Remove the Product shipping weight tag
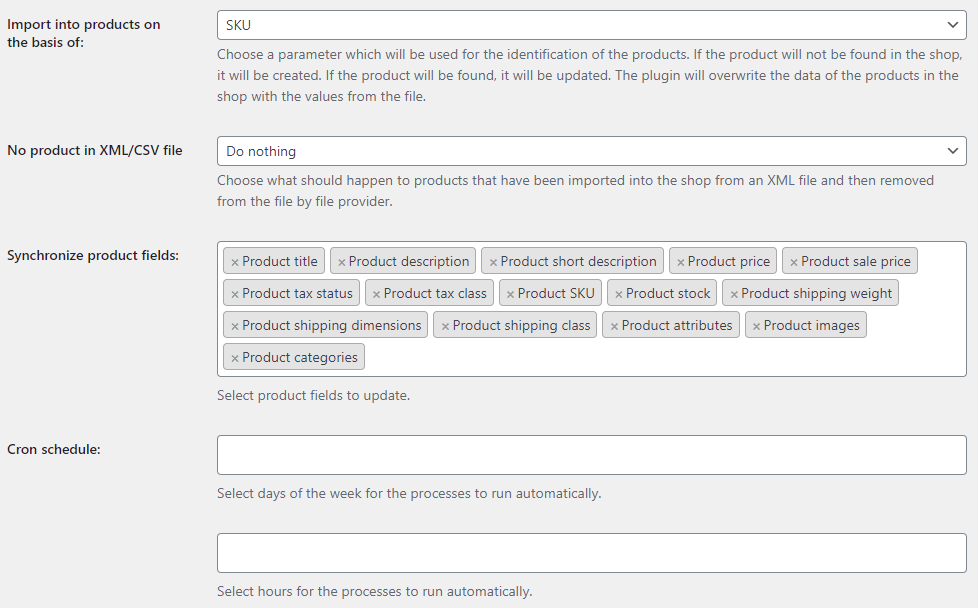978x608 pixels. (x=734, y=294)
